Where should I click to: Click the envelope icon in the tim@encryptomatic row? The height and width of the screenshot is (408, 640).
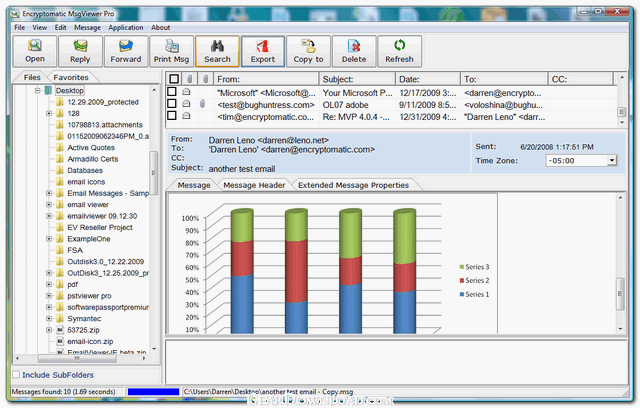[x=186, y=116]
